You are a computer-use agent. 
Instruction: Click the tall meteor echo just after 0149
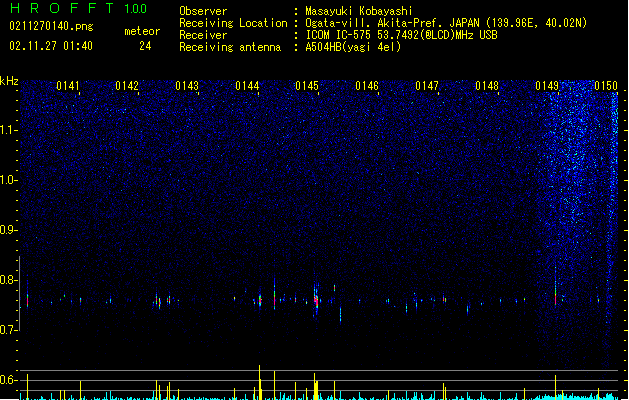tap(556, 287)
